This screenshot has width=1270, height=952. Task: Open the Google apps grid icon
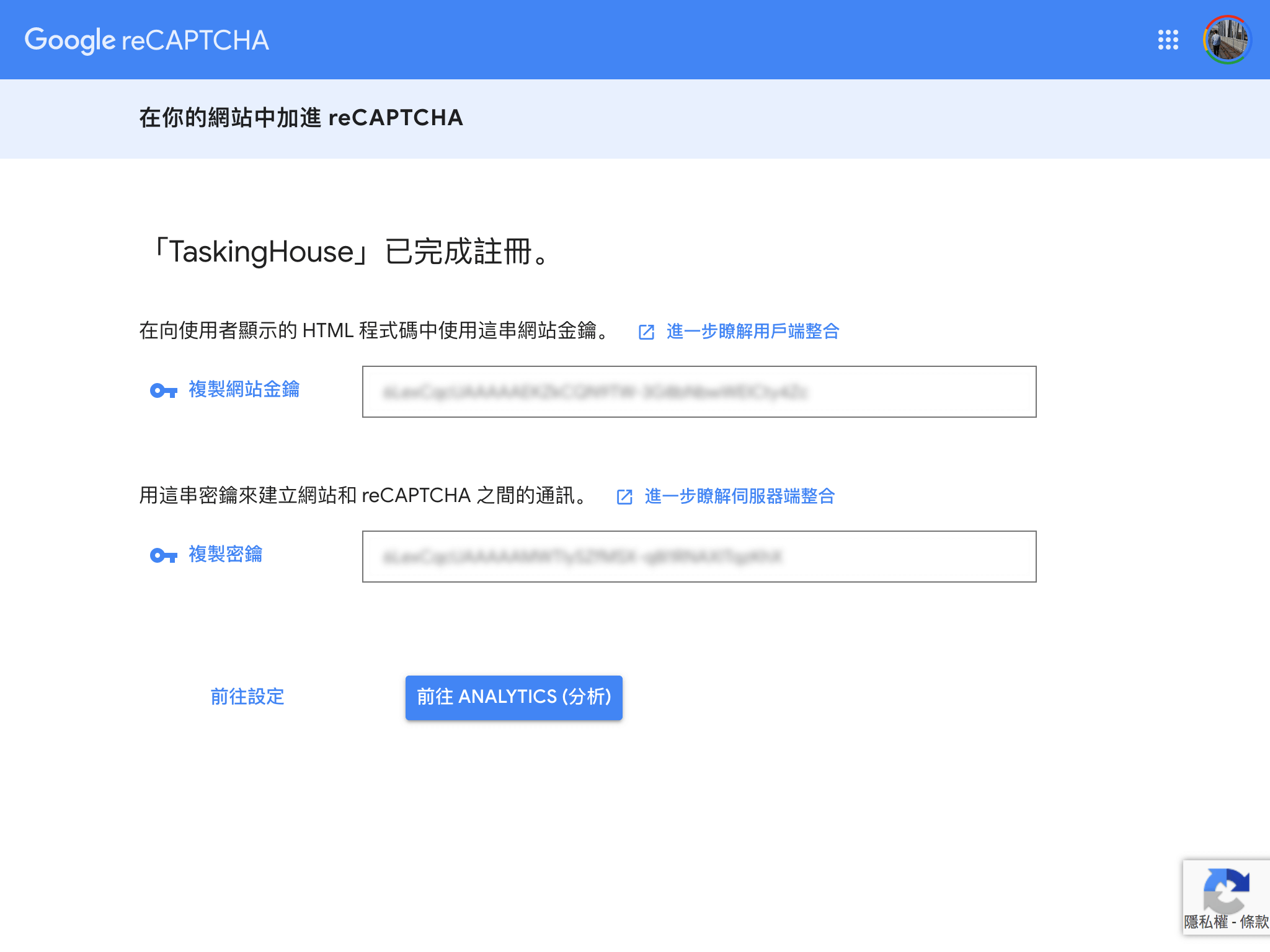tap(1168, 40)
